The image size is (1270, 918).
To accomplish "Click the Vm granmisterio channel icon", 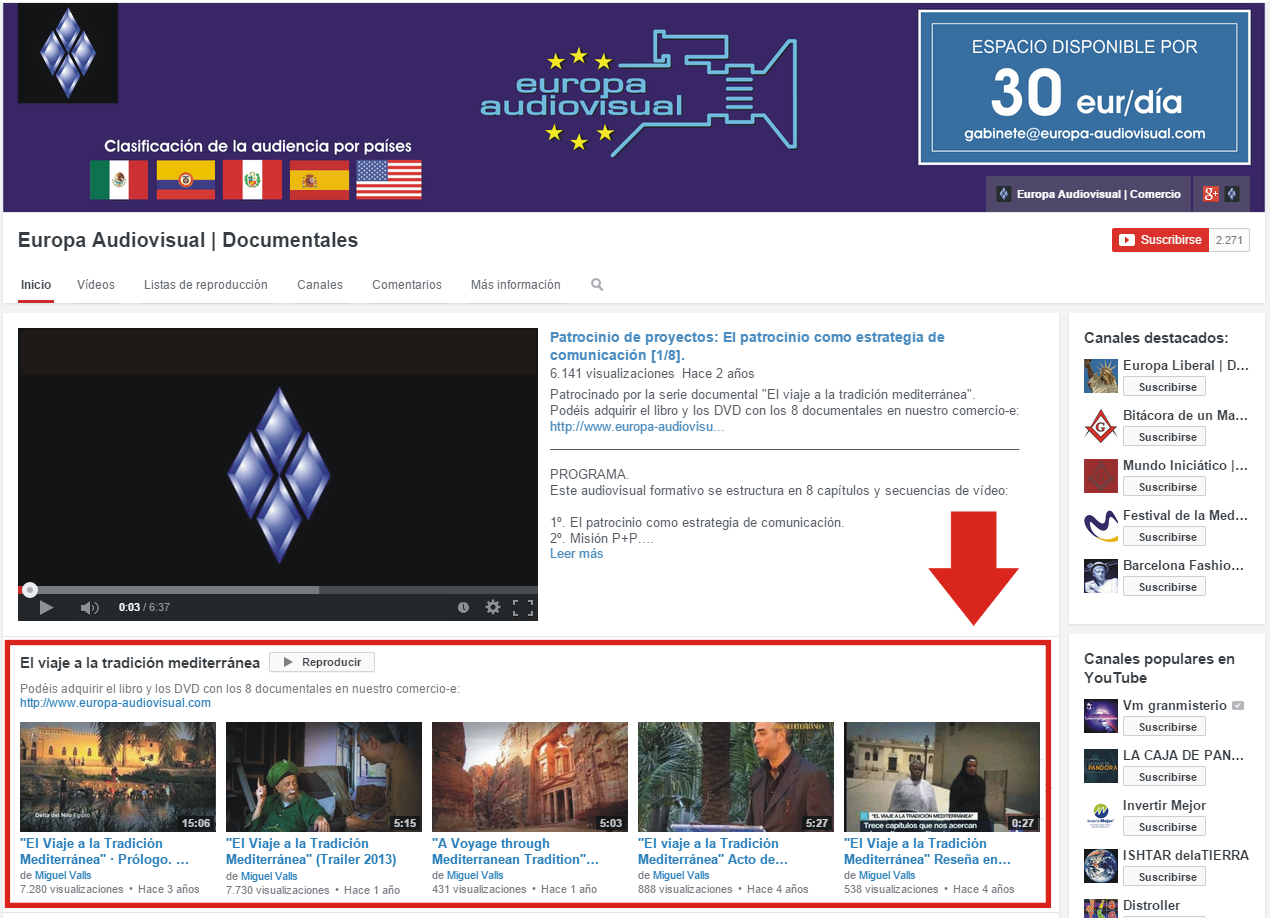I will pos(1101,716).
